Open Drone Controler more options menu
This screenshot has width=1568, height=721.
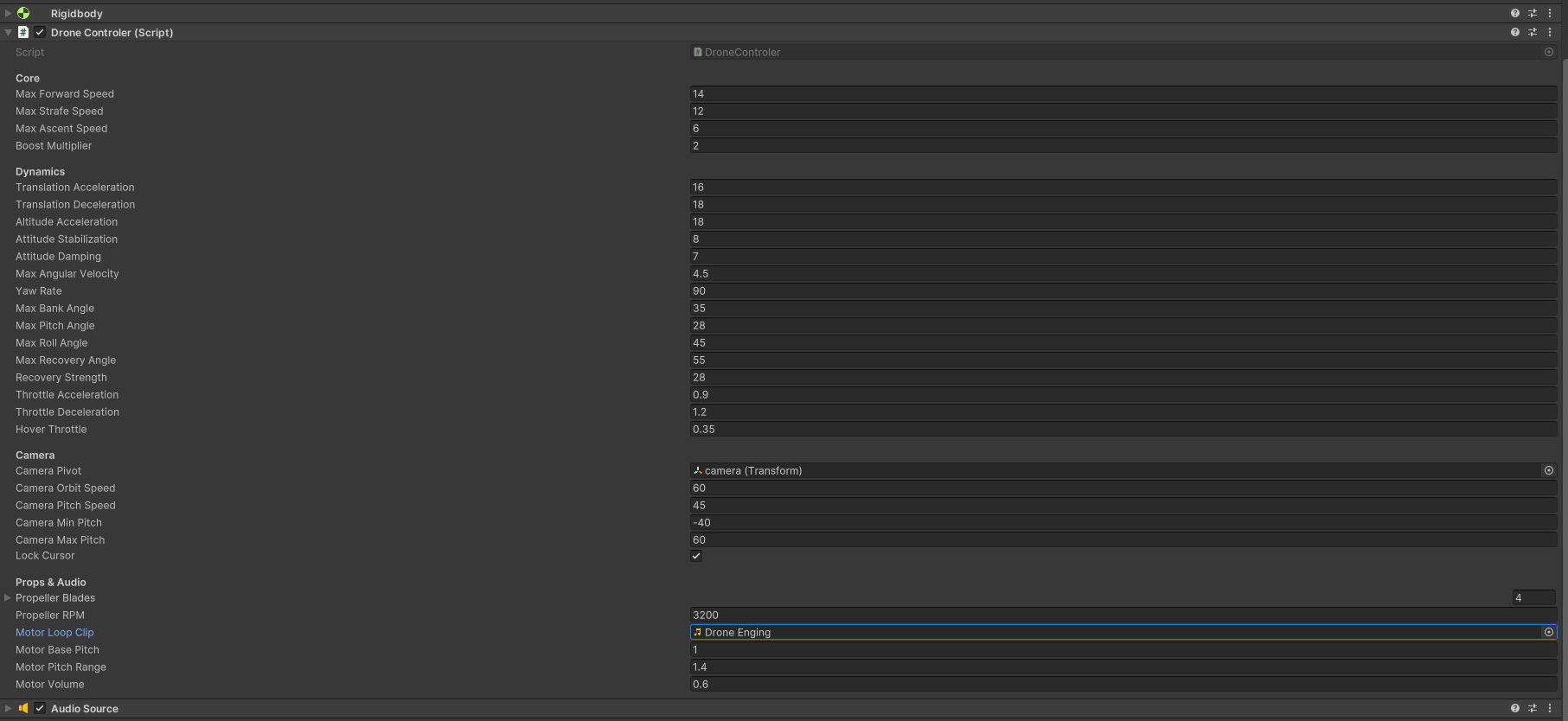point(1550,32)
